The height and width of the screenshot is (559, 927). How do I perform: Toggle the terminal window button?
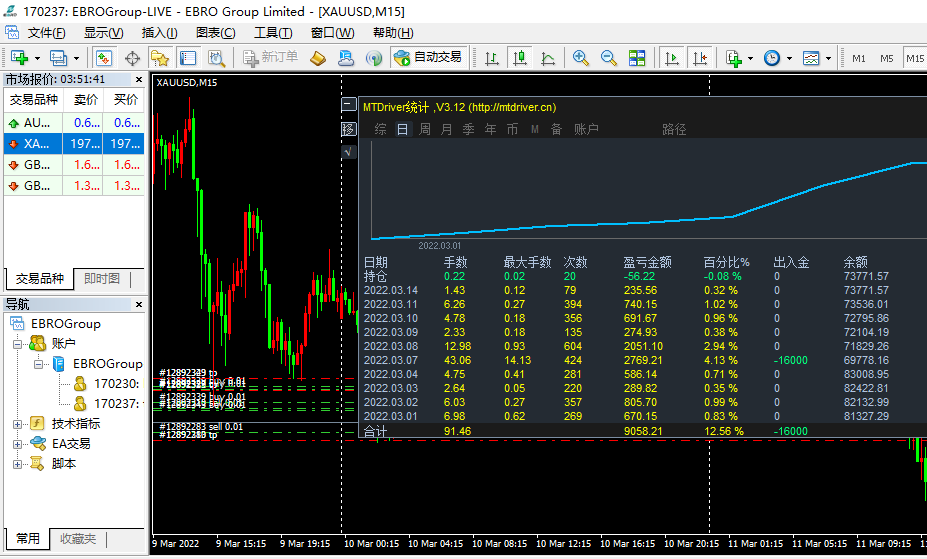click(x=188, y=57)
